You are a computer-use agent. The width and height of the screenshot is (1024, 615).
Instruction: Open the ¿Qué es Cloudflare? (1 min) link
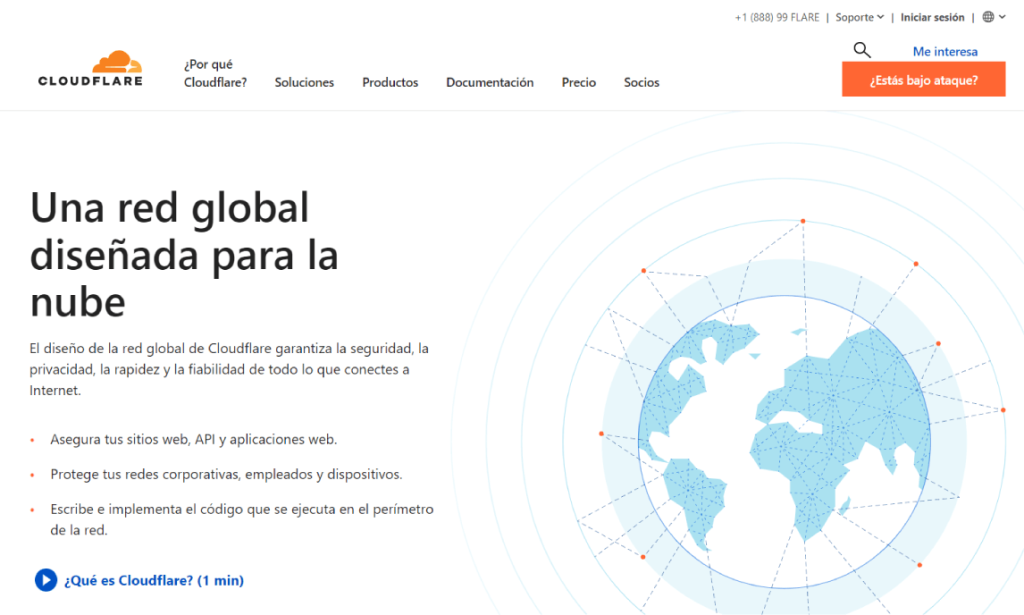(x=154, y=580)
